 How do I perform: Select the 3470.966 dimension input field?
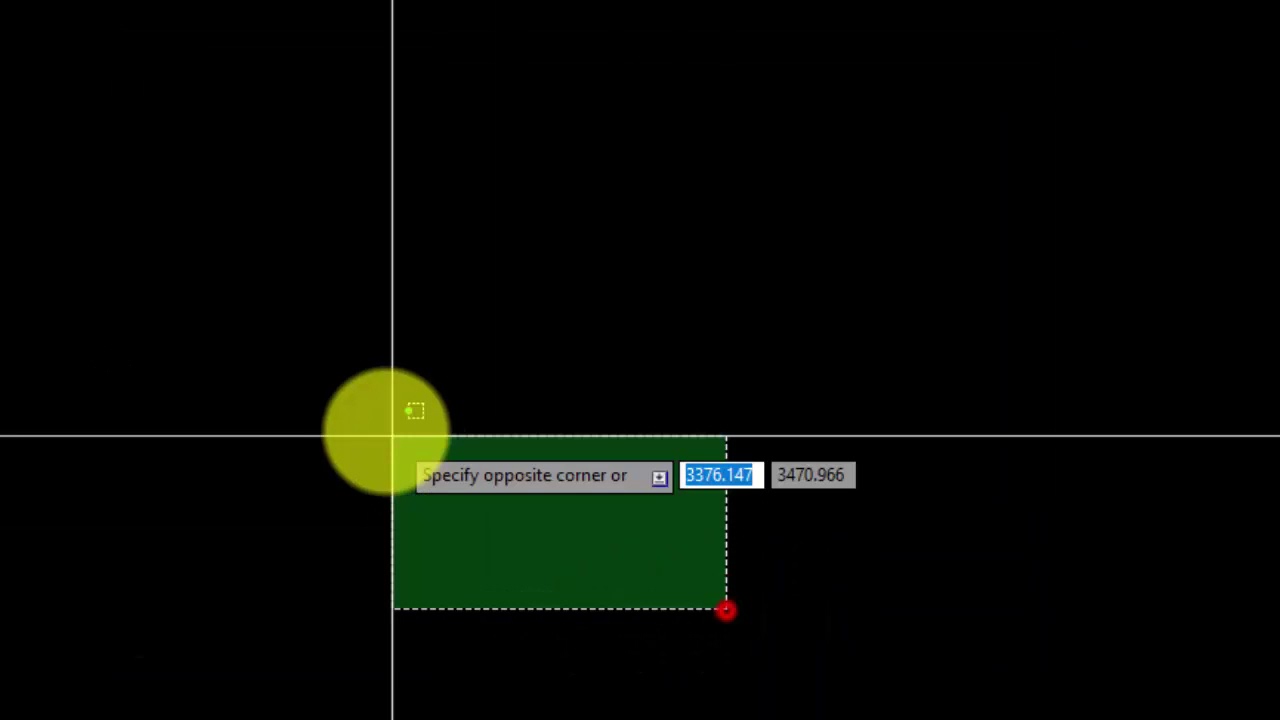coord(812,475)
